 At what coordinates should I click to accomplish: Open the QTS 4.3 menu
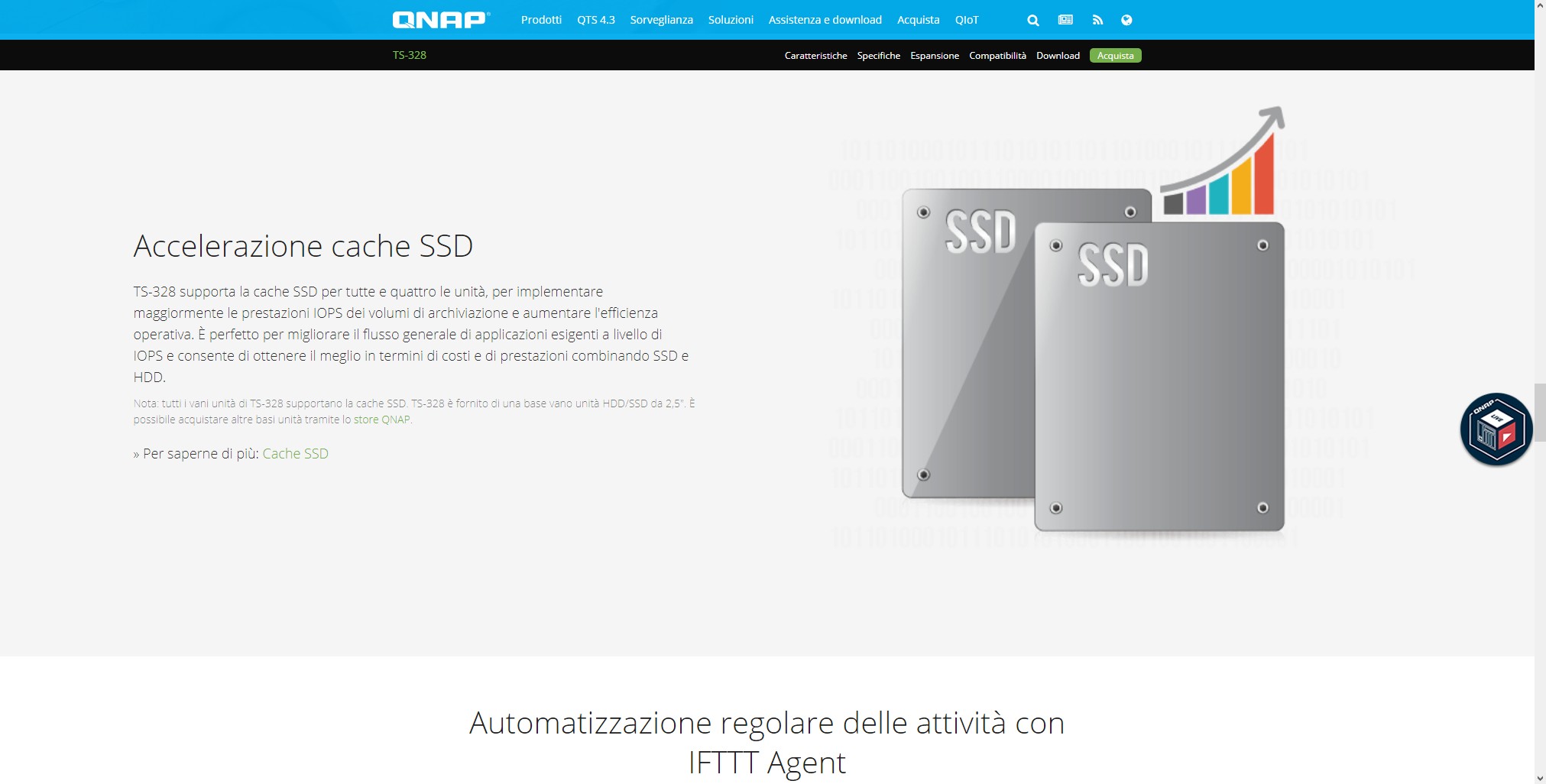coord(596,20)
